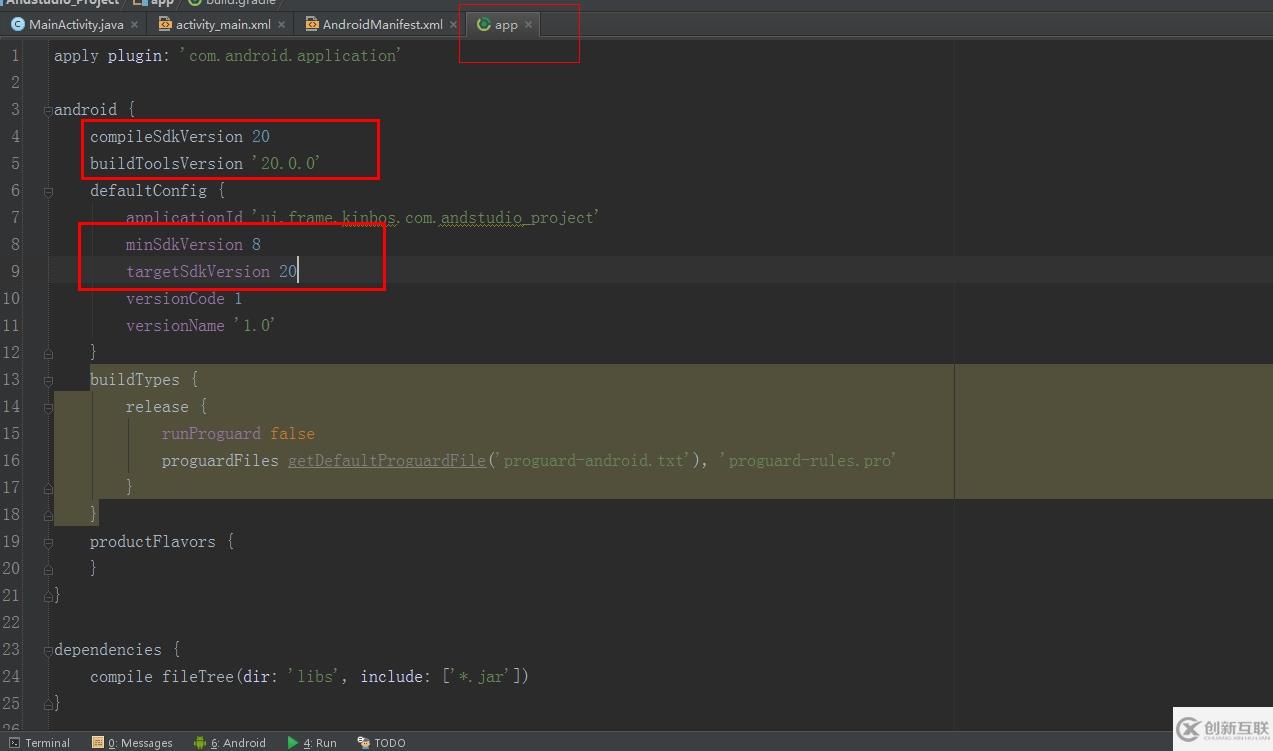
Task: Switch to the MainActivity.java tab
Action: click(76, 24)
